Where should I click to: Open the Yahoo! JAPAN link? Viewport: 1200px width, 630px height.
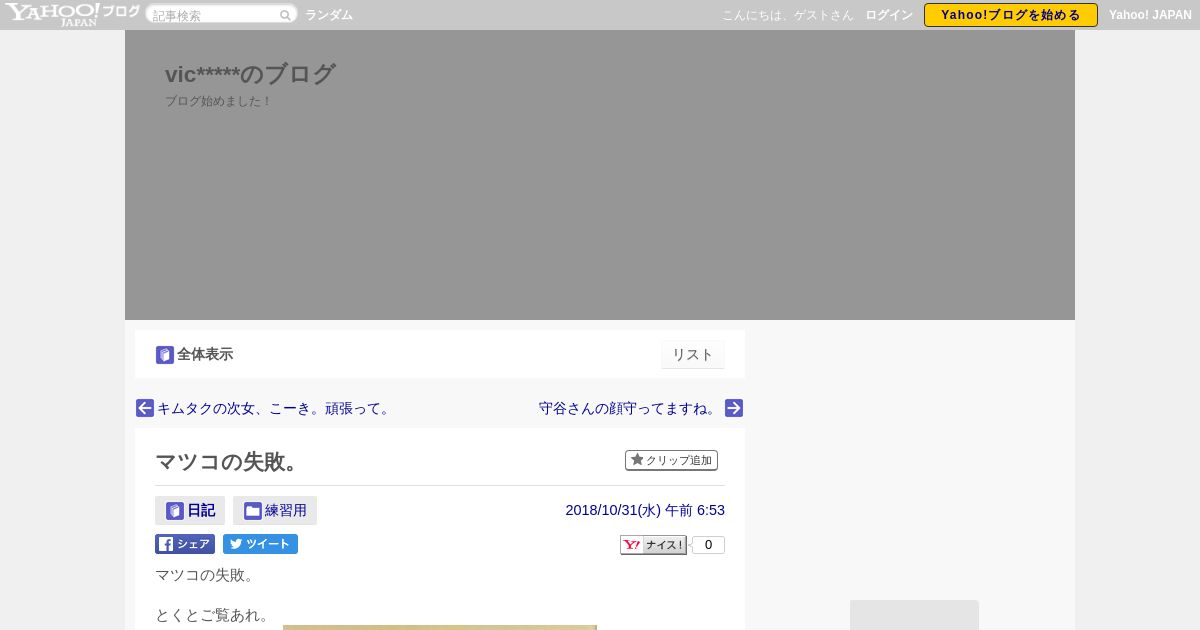click(x=1150, y=15)
